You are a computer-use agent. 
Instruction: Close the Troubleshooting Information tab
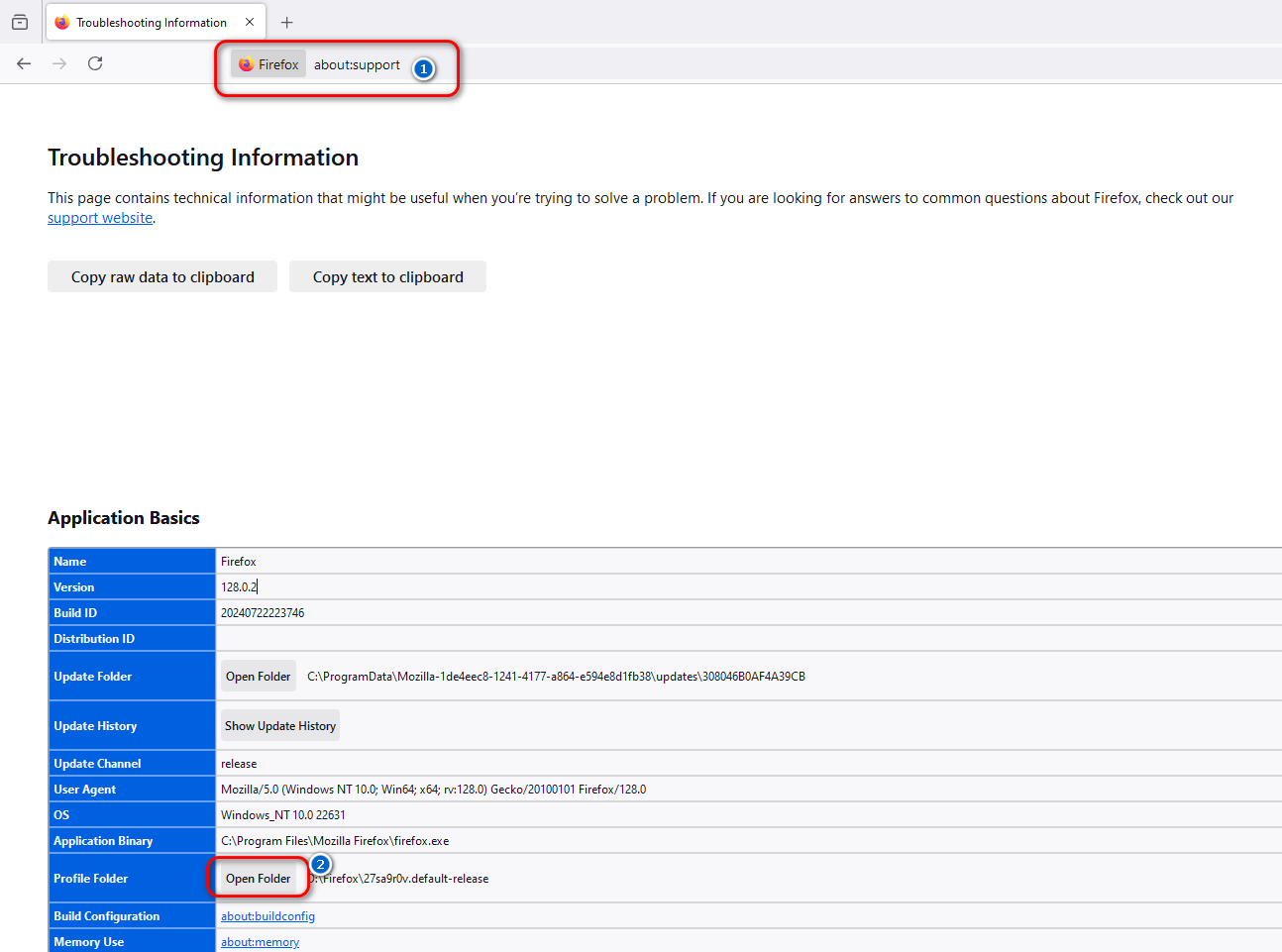click(250, 22)
